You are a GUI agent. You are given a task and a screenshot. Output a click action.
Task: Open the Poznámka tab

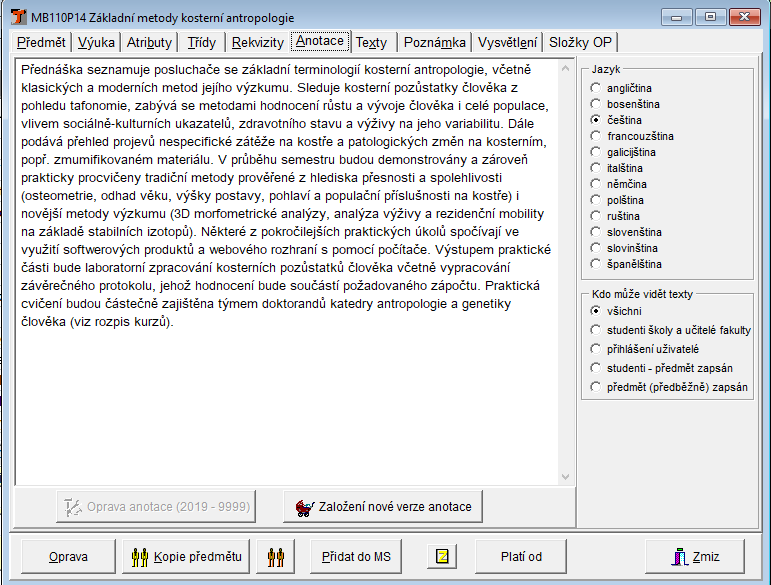pyautogui.click(x=436, y=42)
